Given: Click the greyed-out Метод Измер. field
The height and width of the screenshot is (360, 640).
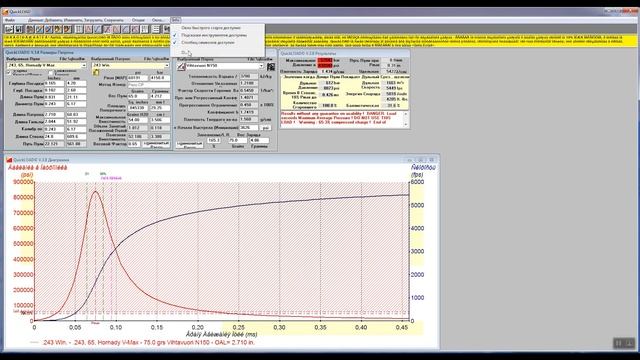Looking at the screenshot, I should coord(149,85).
